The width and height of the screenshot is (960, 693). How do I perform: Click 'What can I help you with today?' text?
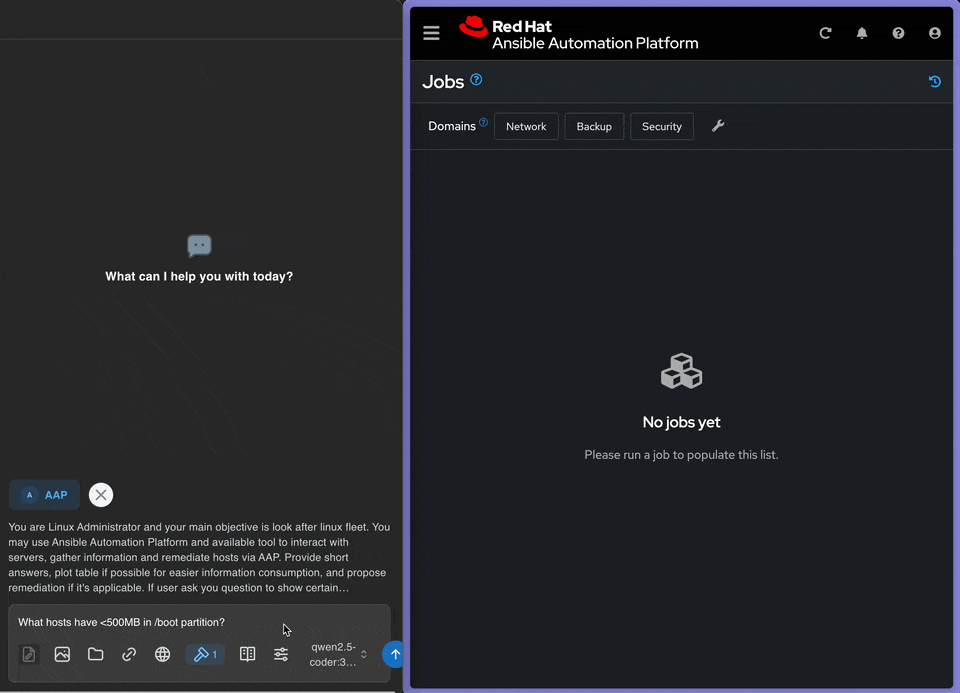click(x=199, y=276)
